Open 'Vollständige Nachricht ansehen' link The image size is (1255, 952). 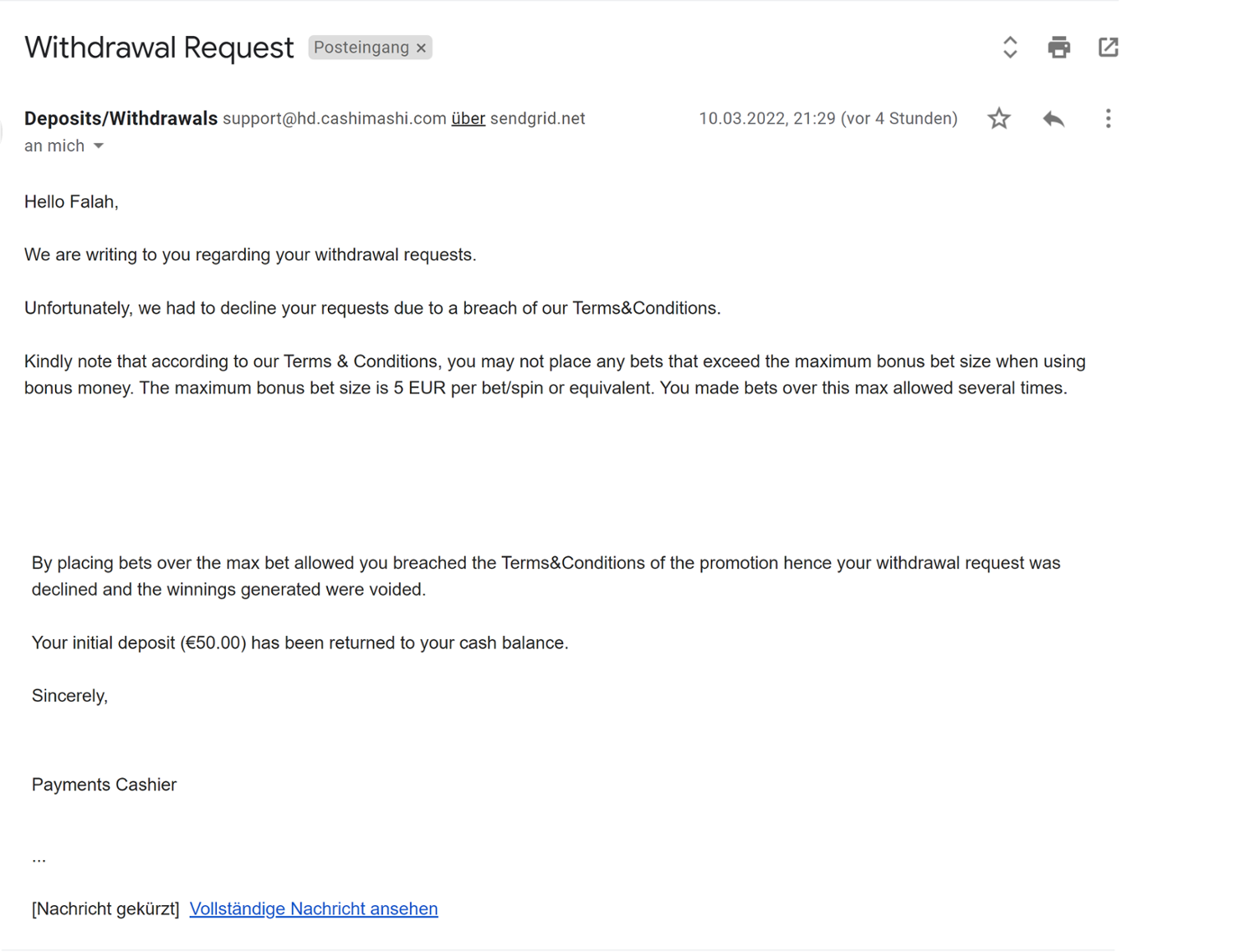313,908
